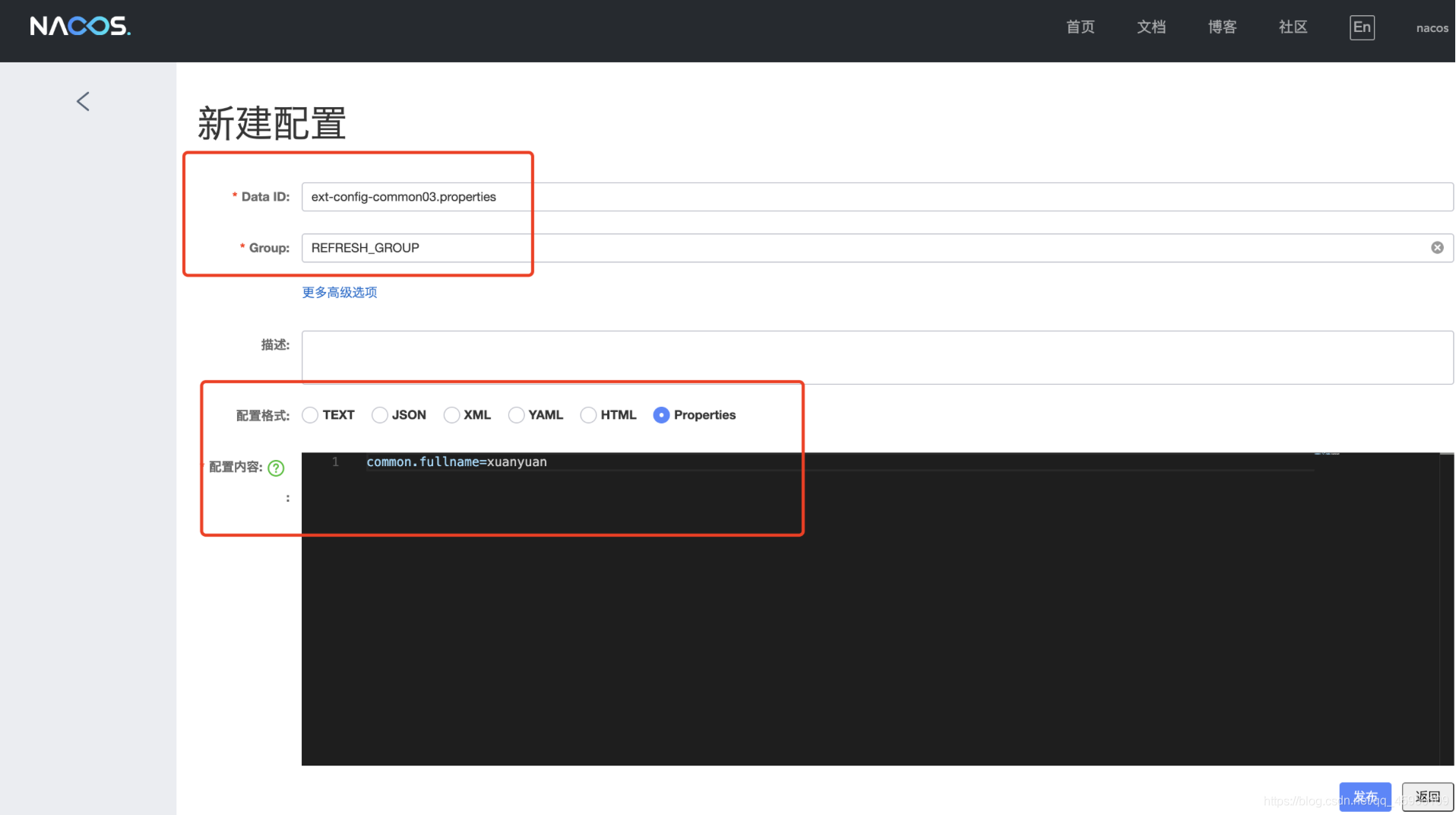Screen dimensions: 1456x815
Task: Select the TEXT format radio button
Action: click(310, 415)
